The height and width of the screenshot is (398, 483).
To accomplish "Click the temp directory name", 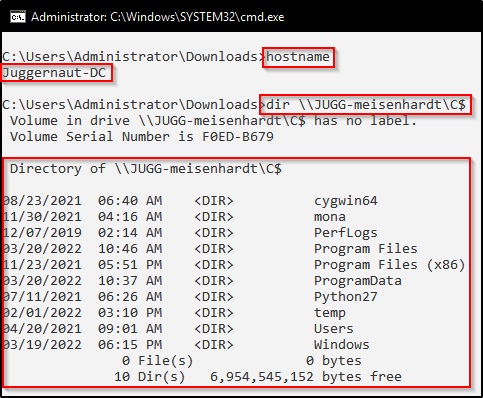I will pyautogui.click(x=330, y=313).
